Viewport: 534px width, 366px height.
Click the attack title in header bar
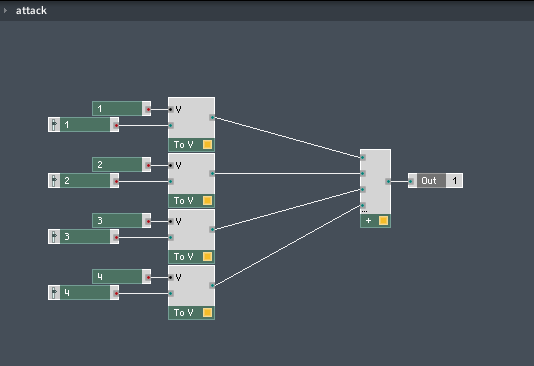click(x=31, y=11)
